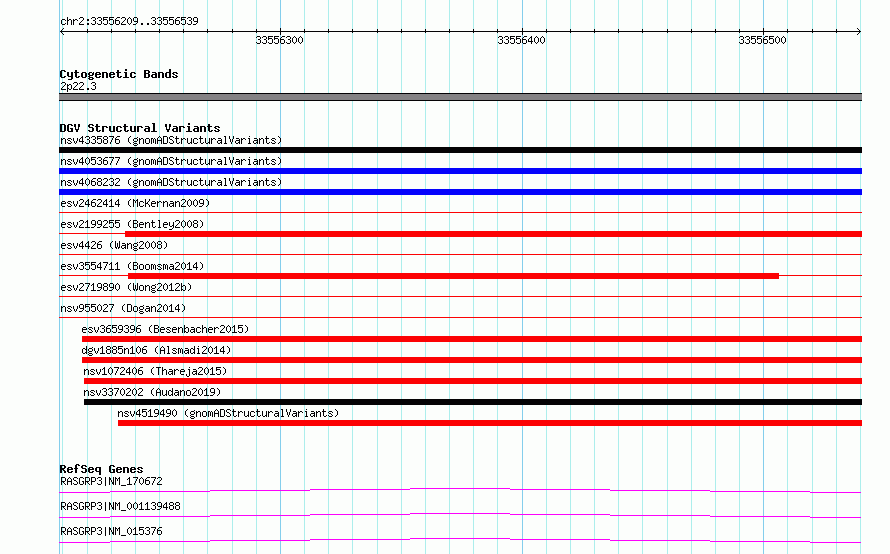Image resolution: width=890 pixels, height=554 pixels.
Task: Click the blue bar of nsv4053677
Action: 460,171
